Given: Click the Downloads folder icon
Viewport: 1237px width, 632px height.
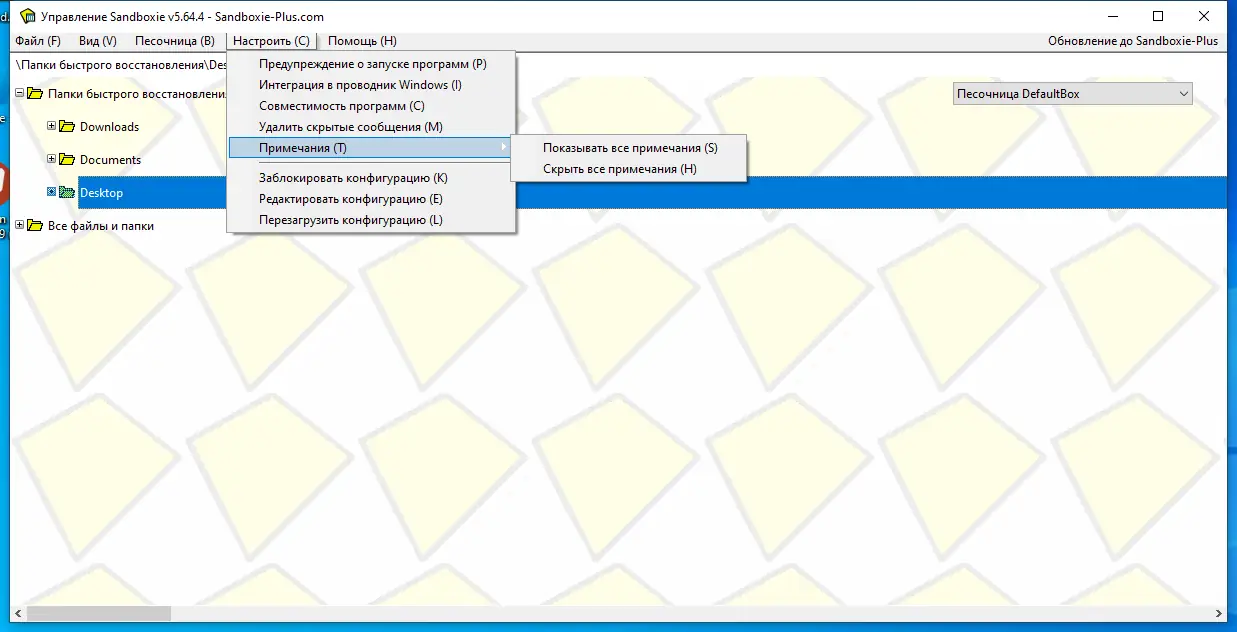Looking at the screenshot, I should 67,127.
